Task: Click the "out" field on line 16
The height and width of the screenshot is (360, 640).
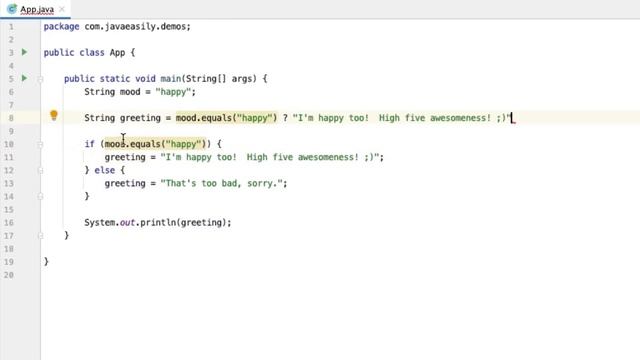Action: pyautogui.click(x=127, y=222)
